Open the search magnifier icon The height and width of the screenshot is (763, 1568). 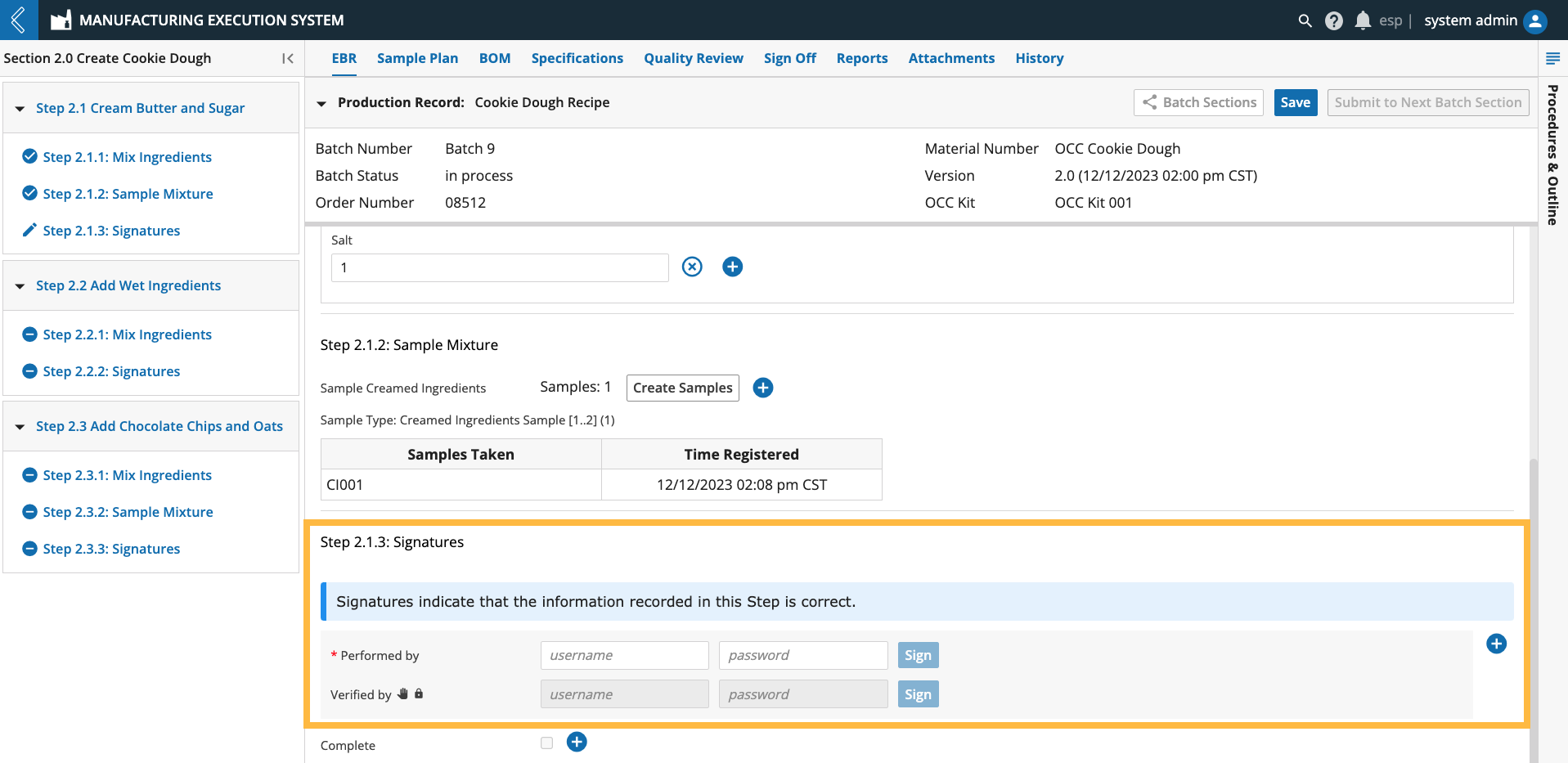1305,20
